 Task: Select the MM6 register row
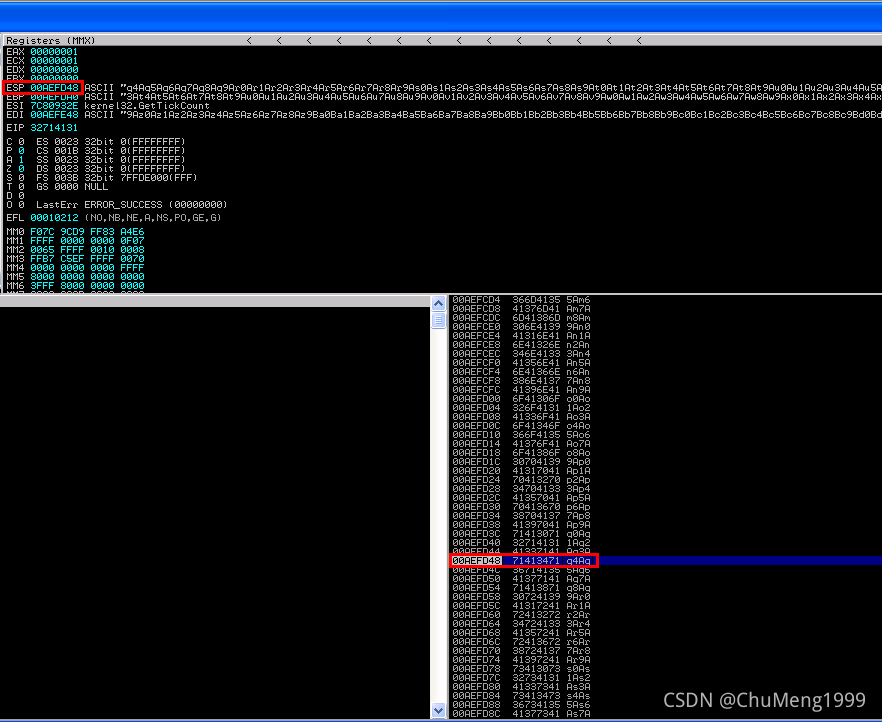click(75, 286)
